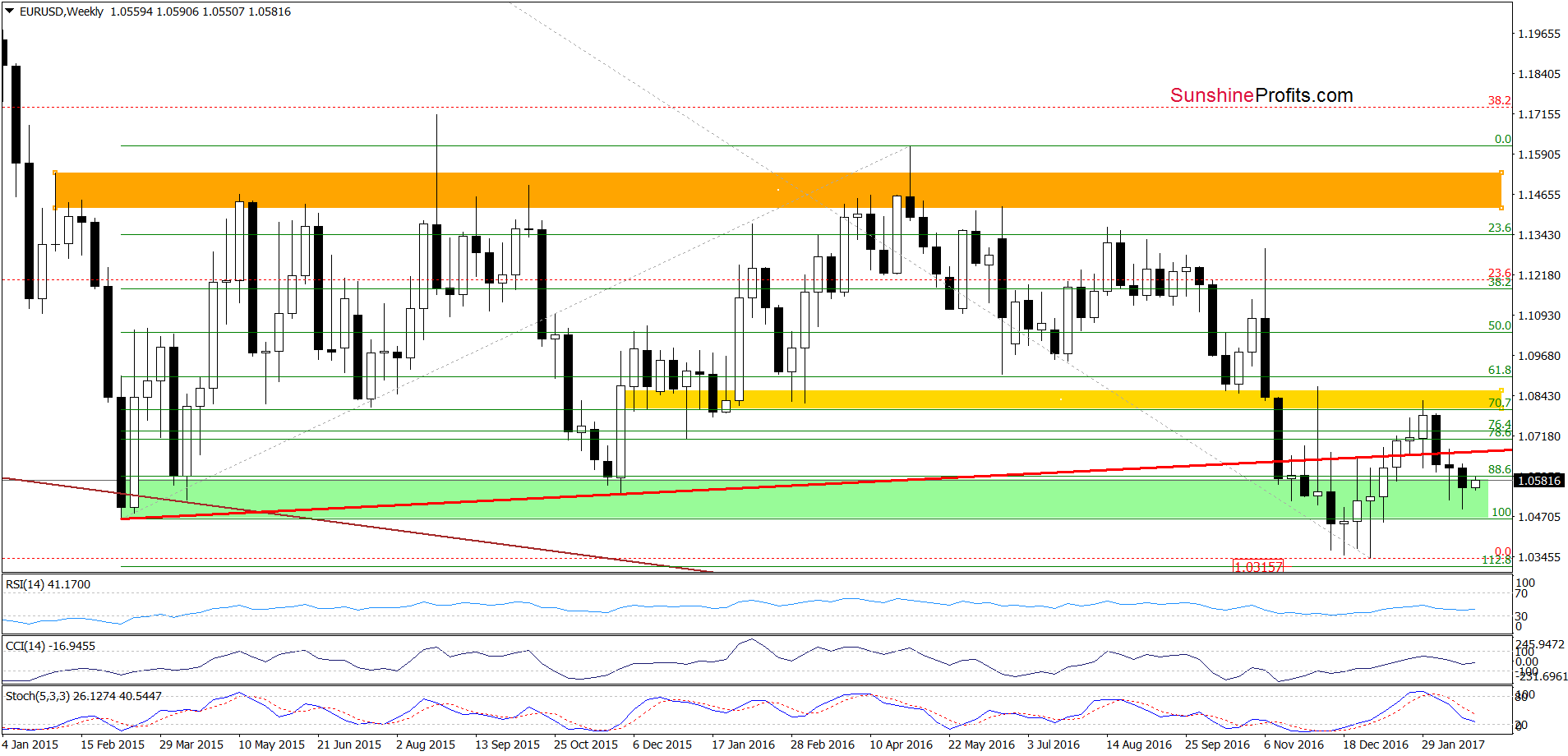
Task: Click the 1.10930 price axis label
Action: (1538, 316)
